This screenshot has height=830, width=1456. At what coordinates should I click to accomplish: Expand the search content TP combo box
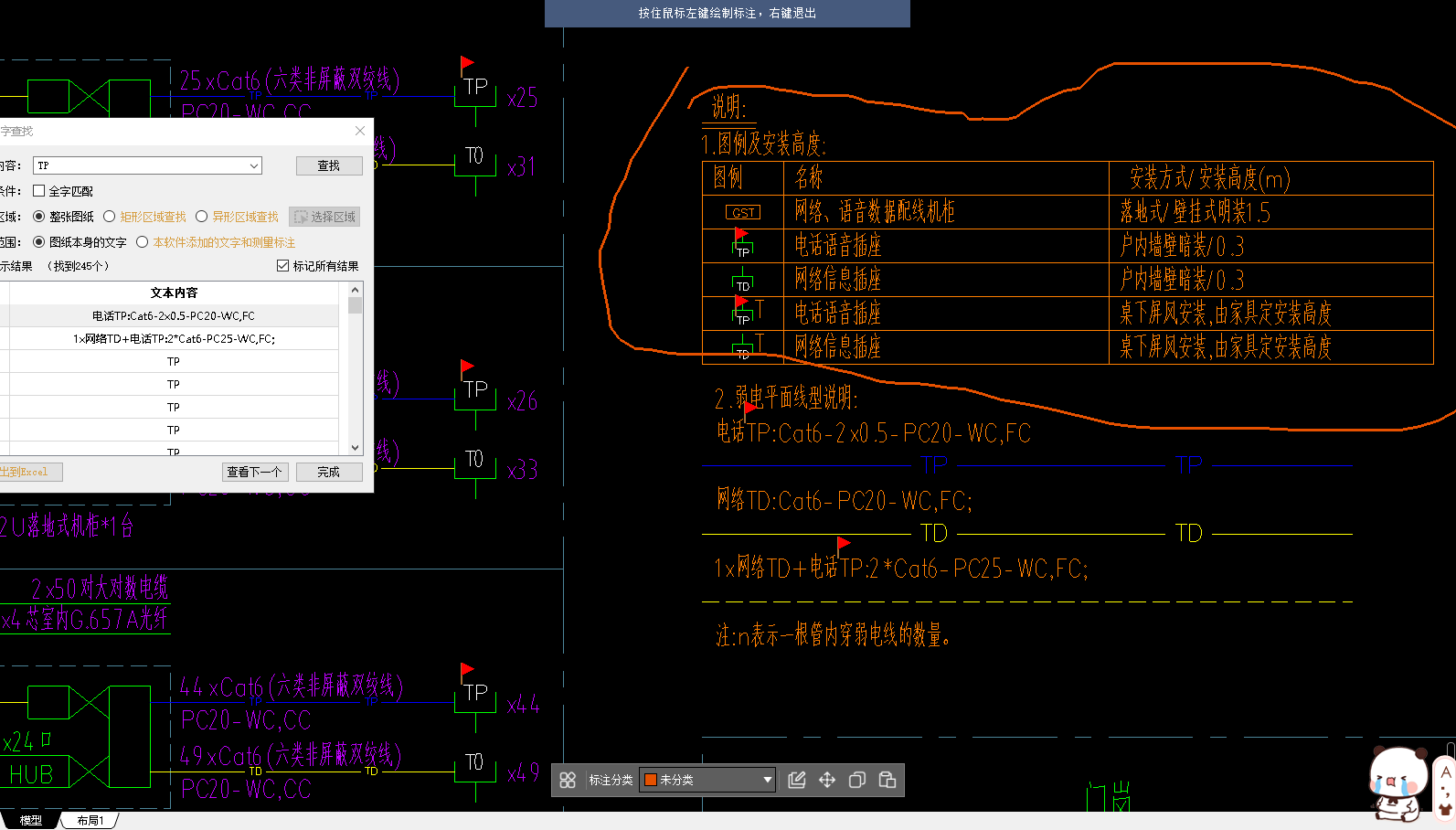tap(254, 165)
